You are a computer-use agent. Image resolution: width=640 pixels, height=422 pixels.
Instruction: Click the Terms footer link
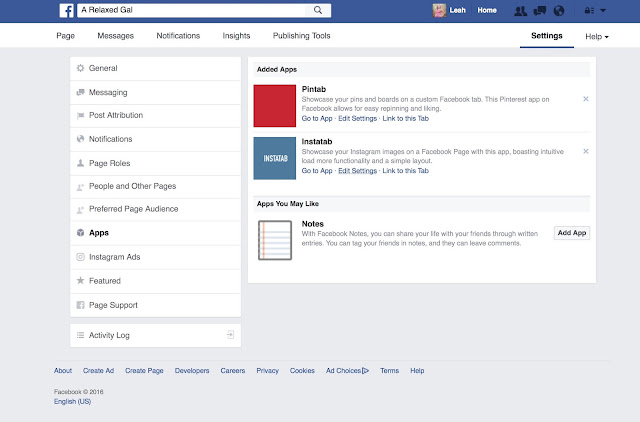tap(389, 371)
